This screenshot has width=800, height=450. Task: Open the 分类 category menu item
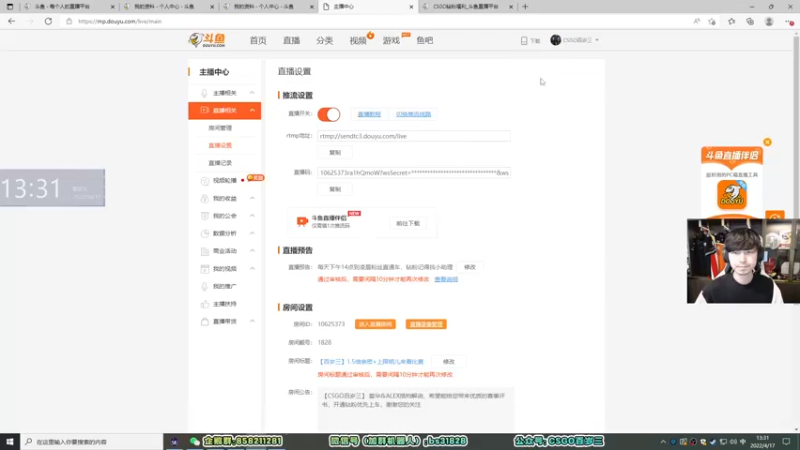pos(324,40)
